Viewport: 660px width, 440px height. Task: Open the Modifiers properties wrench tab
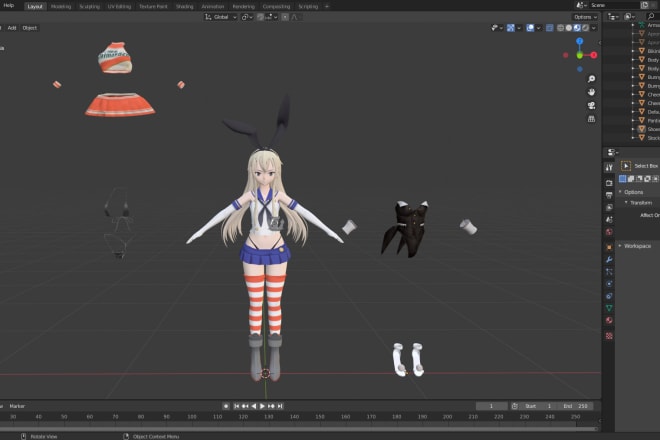point(609,259)
